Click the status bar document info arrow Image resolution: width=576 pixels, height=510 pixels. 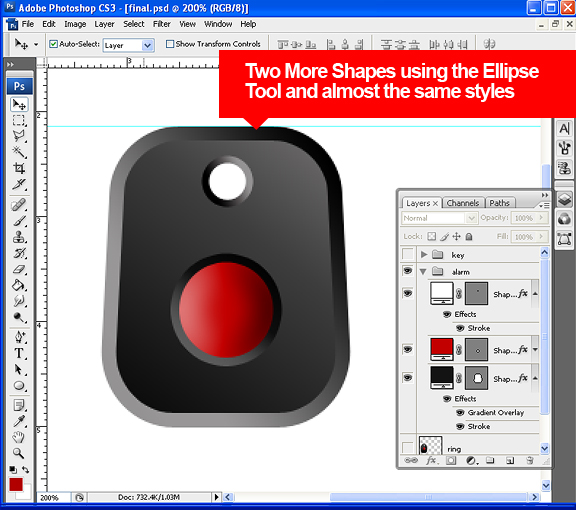click(216, 497)
